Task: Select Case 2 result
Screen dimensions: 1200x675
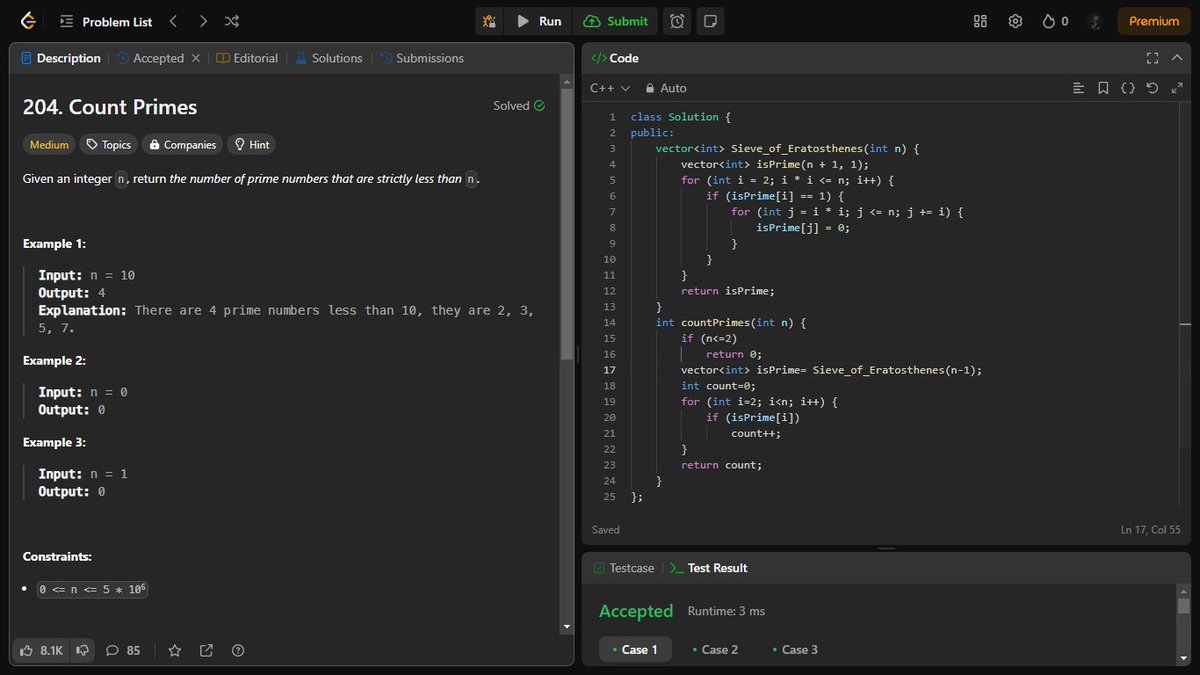Action: [714, 650]
